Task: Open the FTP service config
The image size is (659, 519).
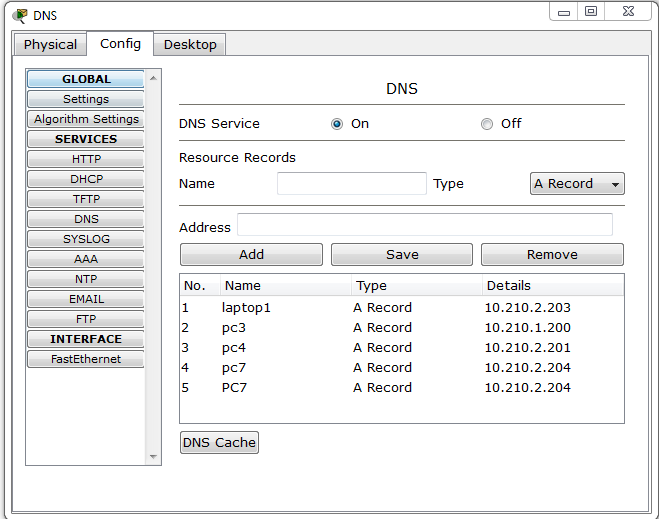Action: [86, 319]
